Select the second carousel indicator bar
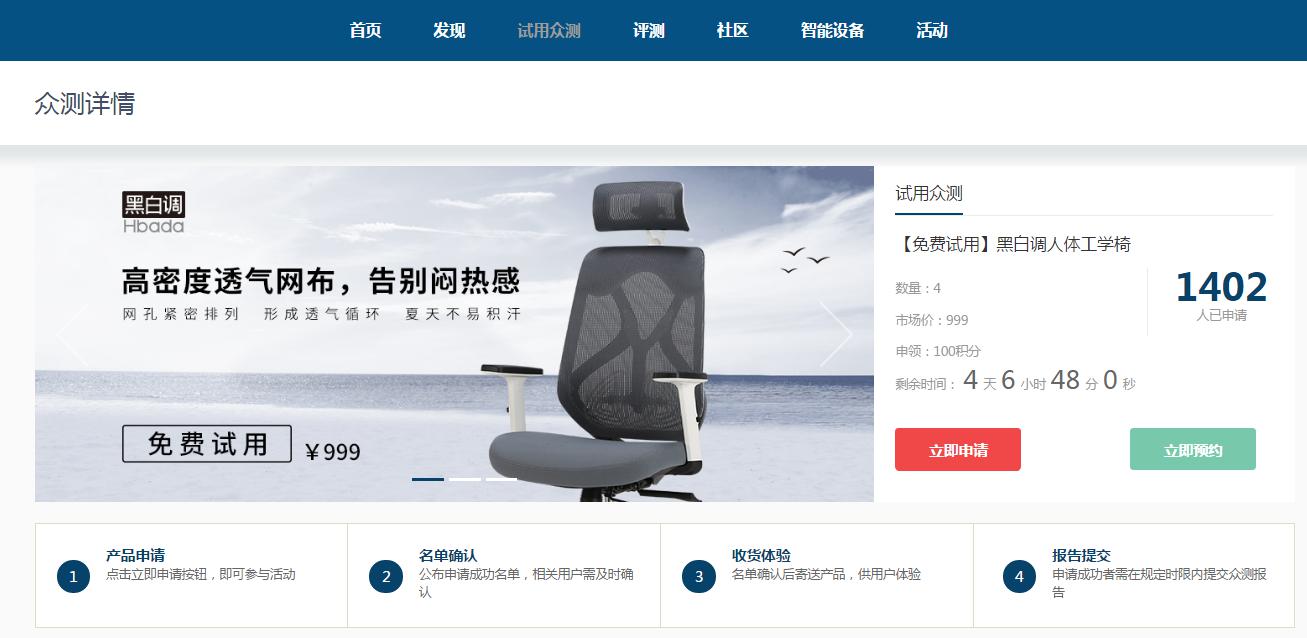 pos(465,479)
